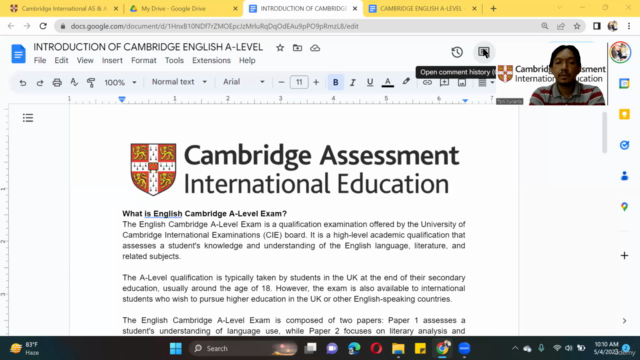Viewport: 640px width, 360px height.
Task: Open the Arial font dropdown
Action: coord(244,82)
